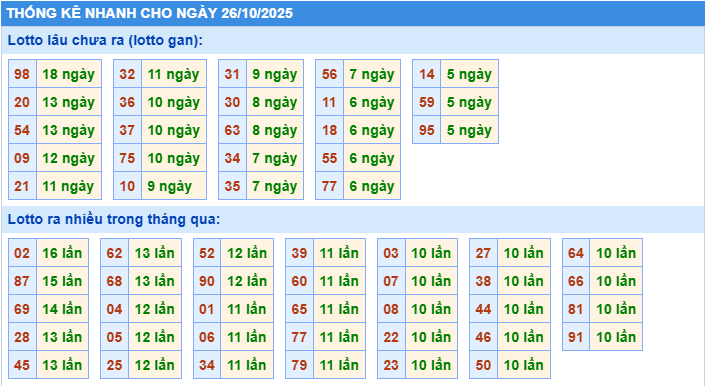Select '10 lần' in the row for 46
This screenshot has height=386, width=707.
pos(524,337)
